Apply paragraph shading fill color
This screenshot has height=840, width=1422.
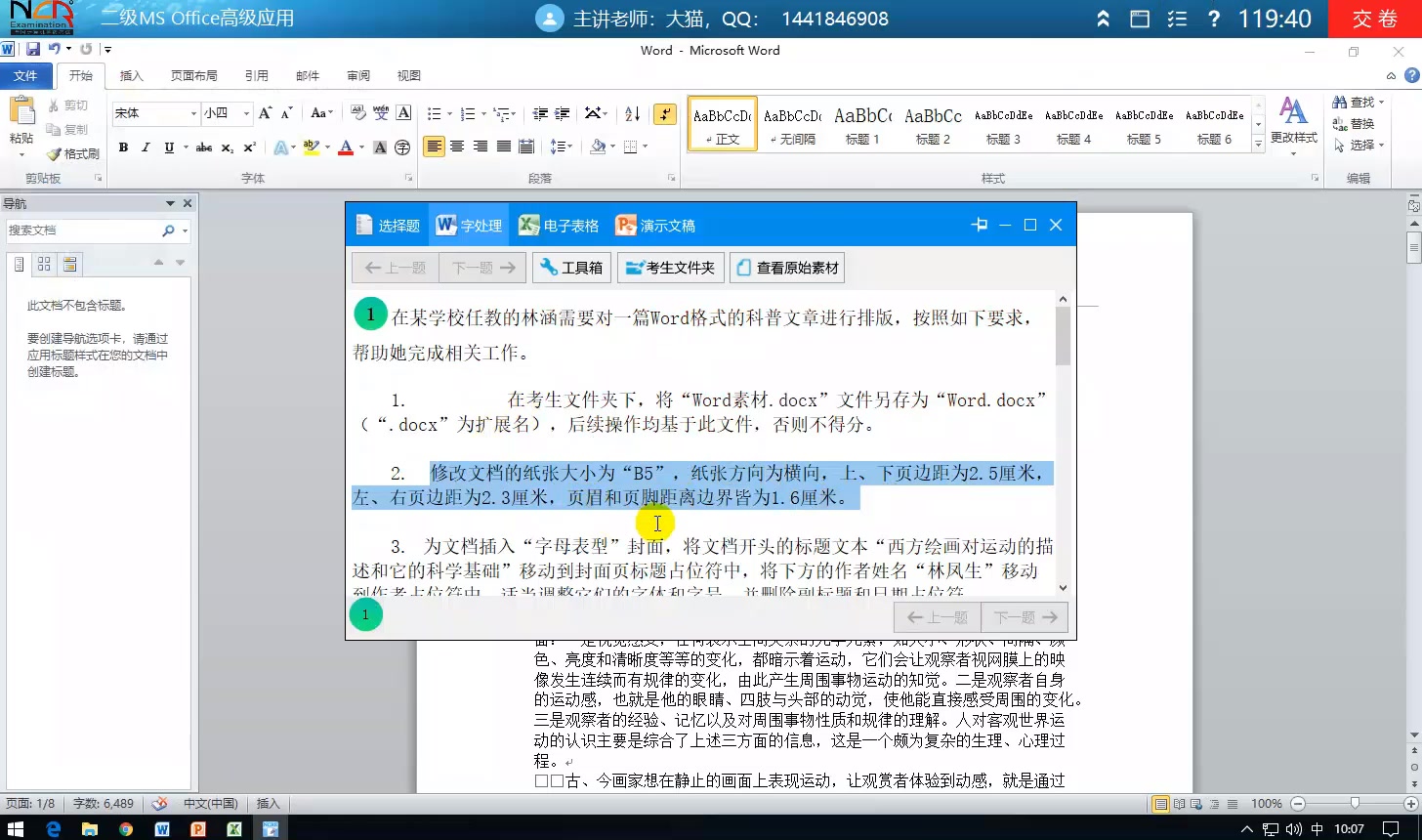[x=597, y=147]
